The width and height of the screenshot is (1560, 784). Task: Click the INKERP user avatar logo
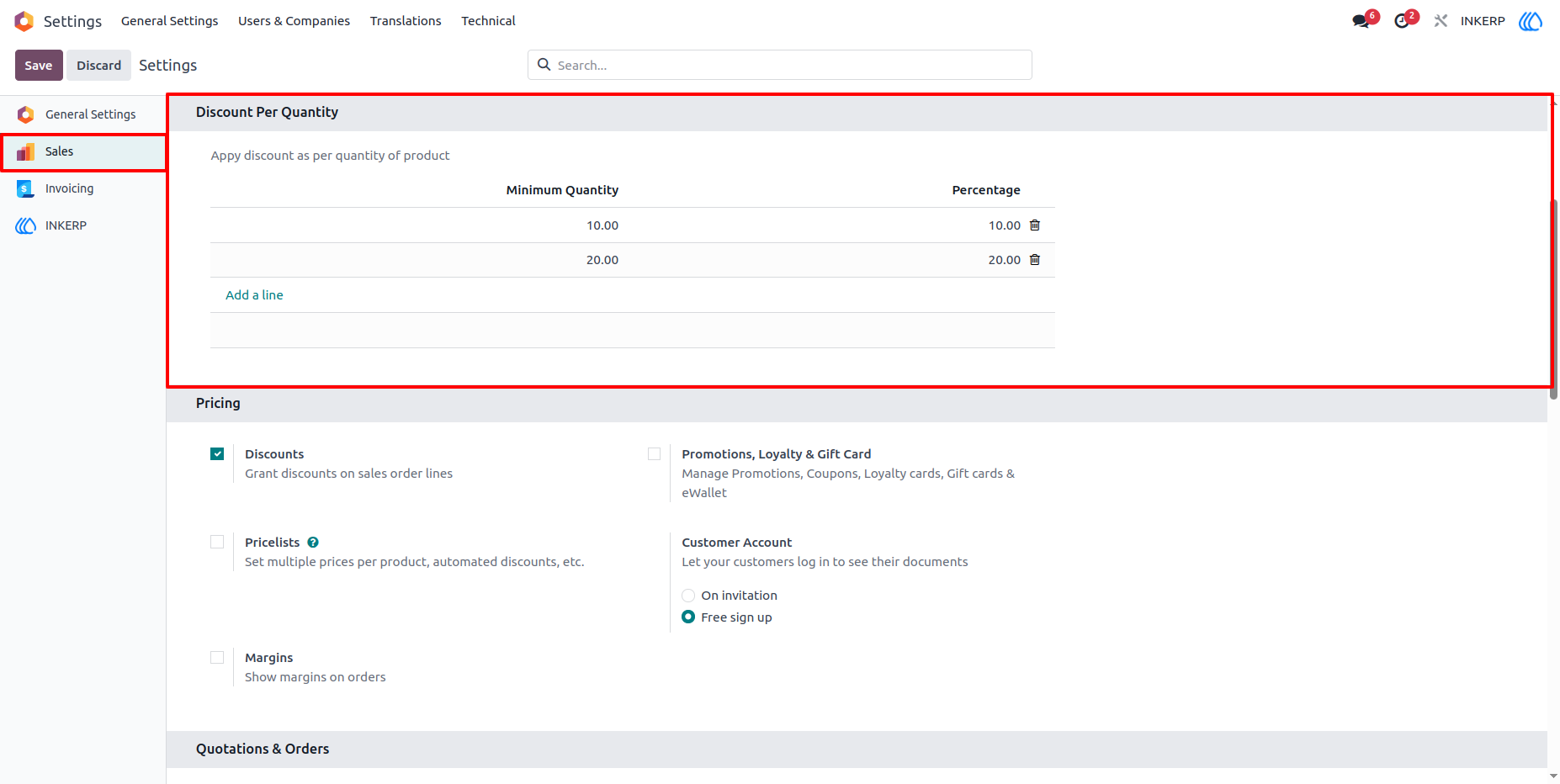click(x=1531, y=21)
